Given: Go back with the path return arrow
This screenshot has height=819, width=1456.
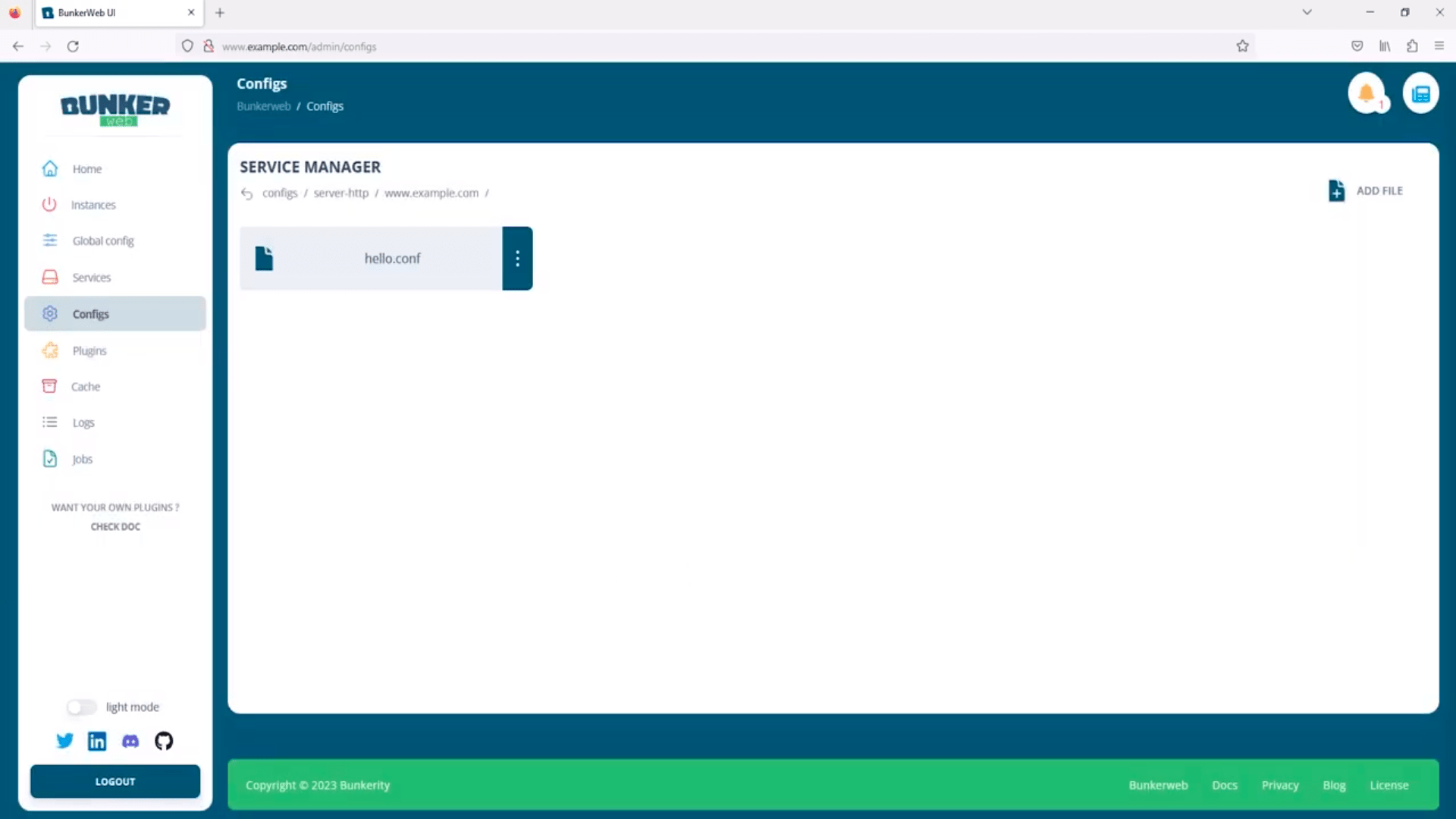Looking at the screenshot, I should pyautogui.click(x=246, y=193).
